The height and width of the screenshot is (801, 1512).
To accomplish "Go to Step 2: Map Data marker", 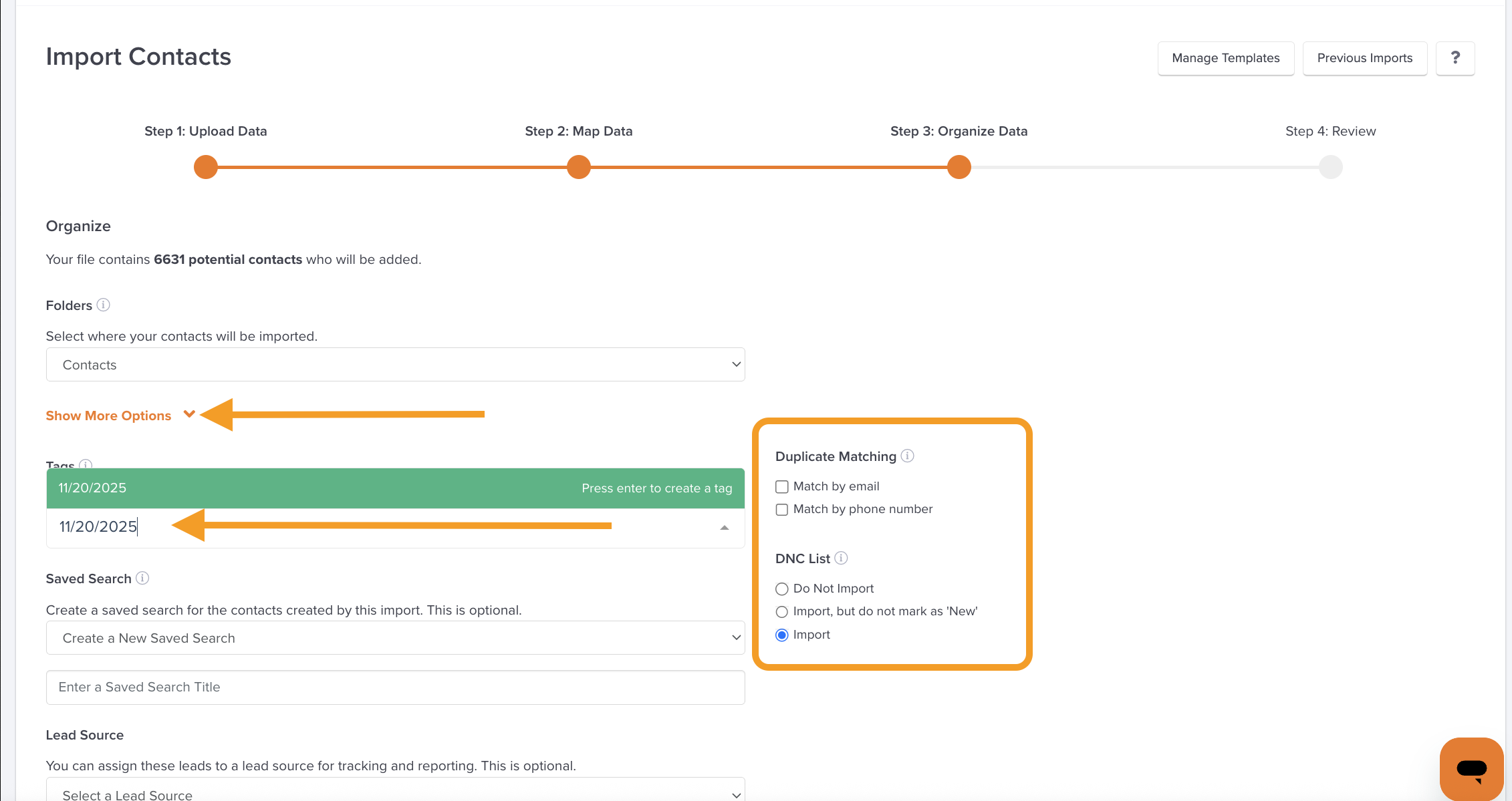I will point(579,167).
